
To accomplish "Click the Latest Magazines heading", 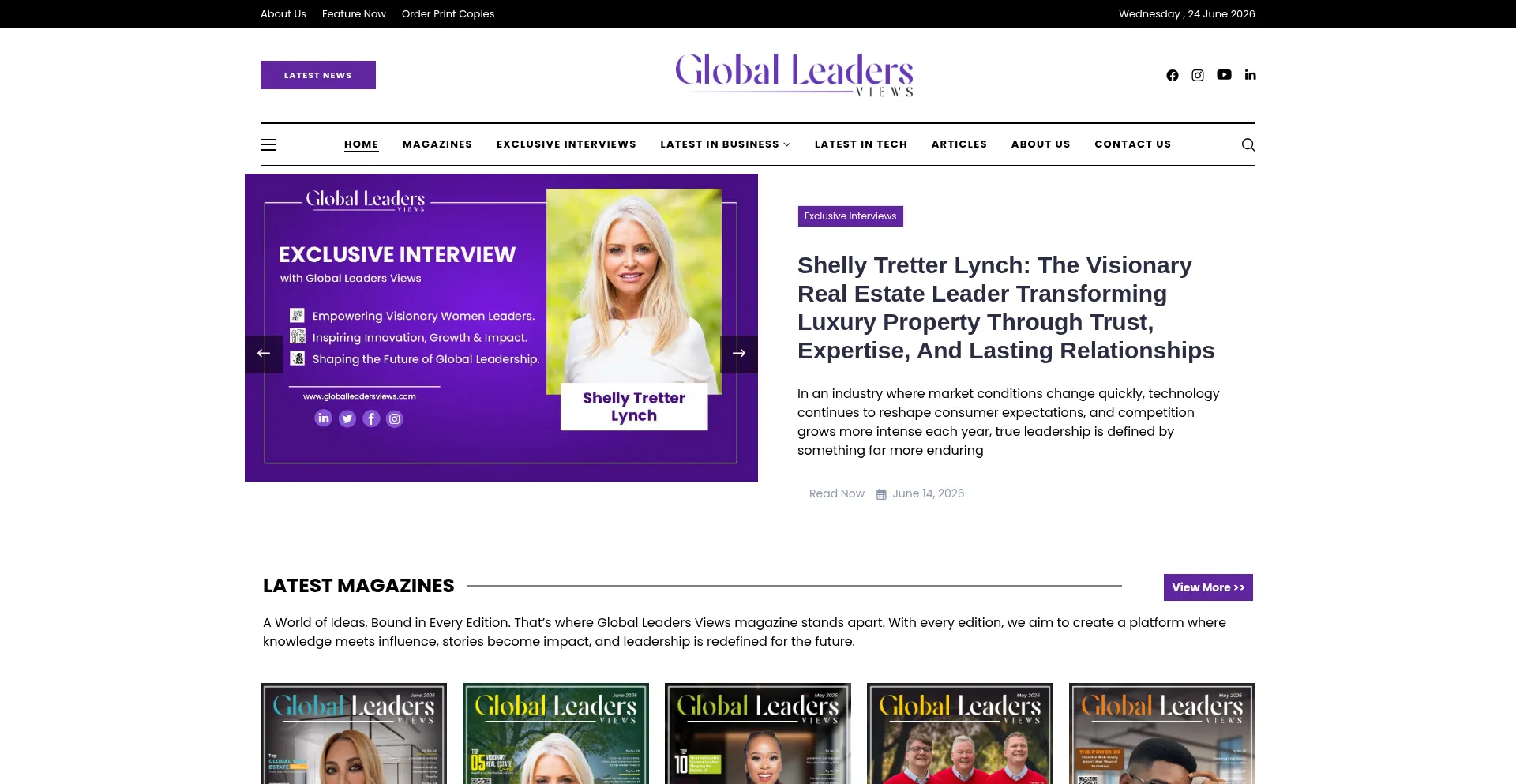I will tap(358, 586).
